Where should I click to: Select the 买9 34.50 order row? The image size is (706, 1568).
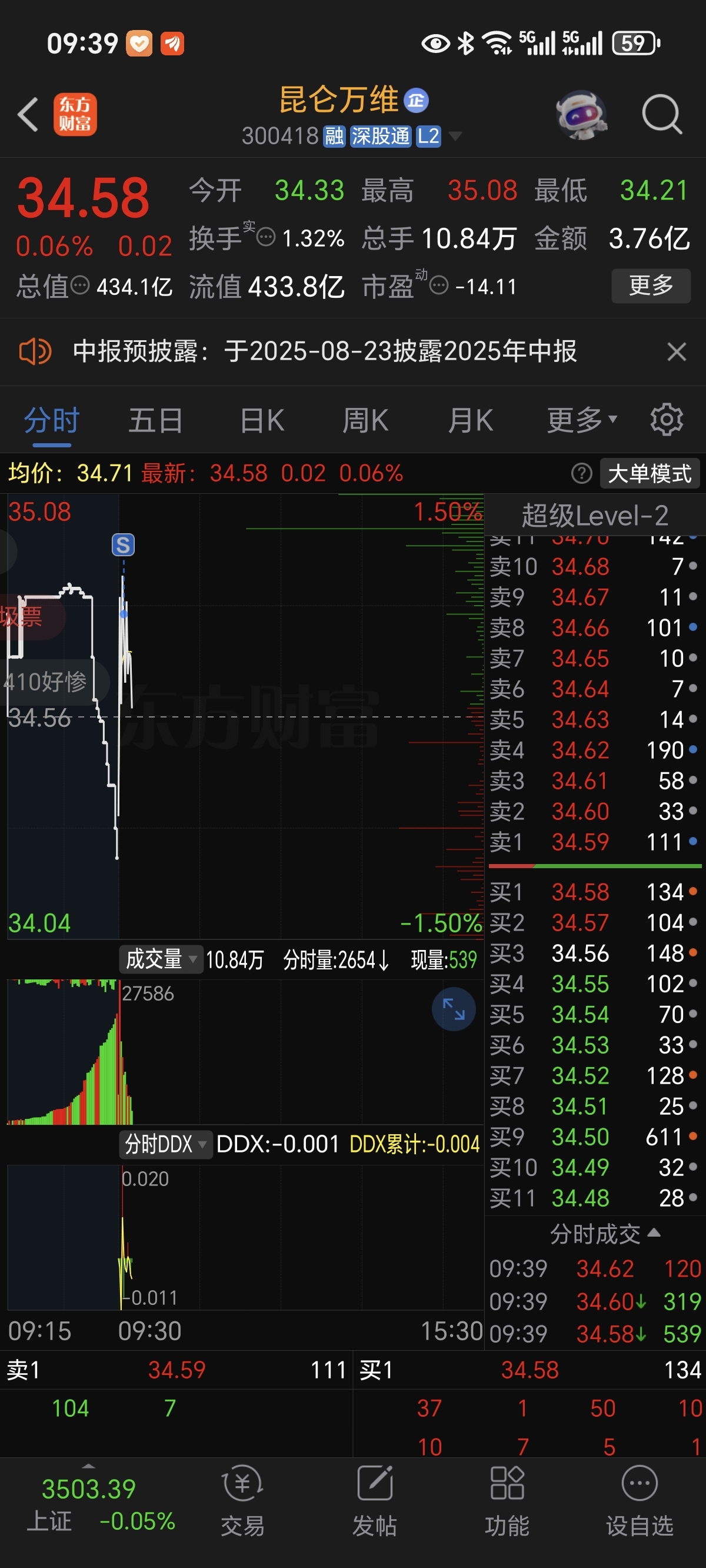coord(595,1137)
